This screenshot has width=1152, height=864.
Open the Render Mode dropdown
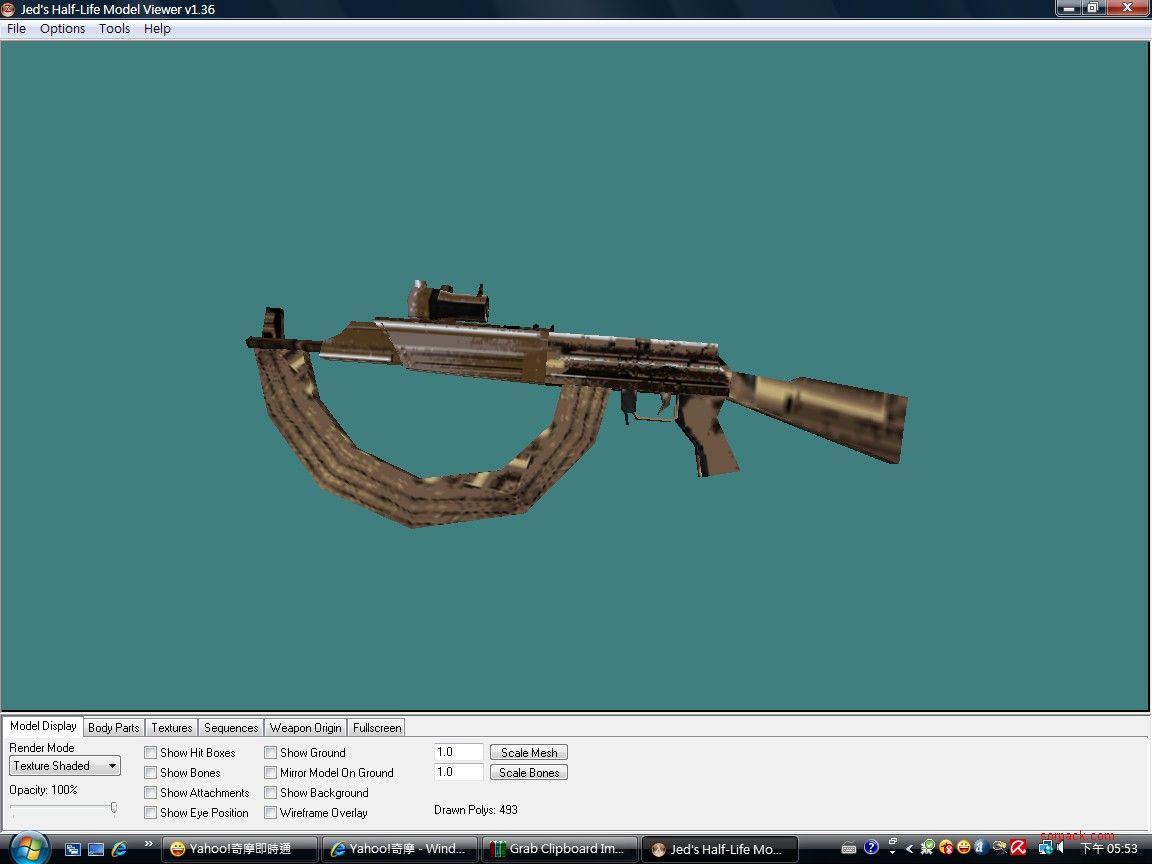click(x=65, y=766)
